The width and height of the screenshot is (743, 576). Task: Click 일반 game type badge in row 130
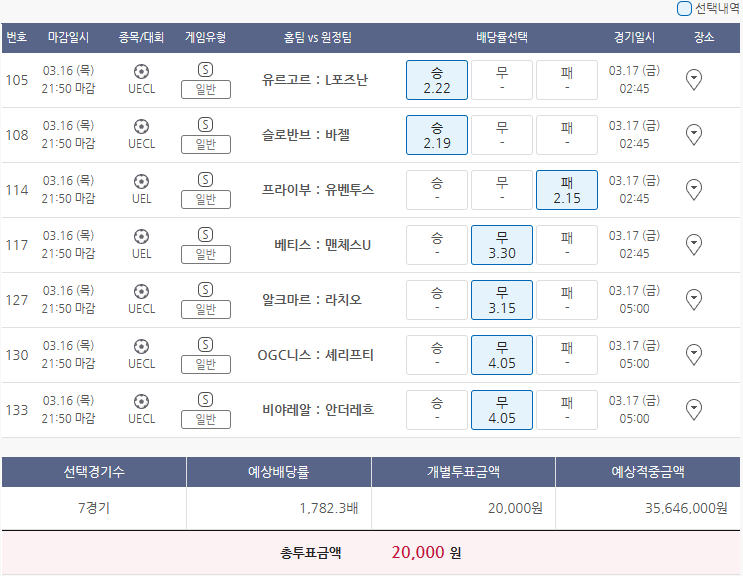click(206, 364)
